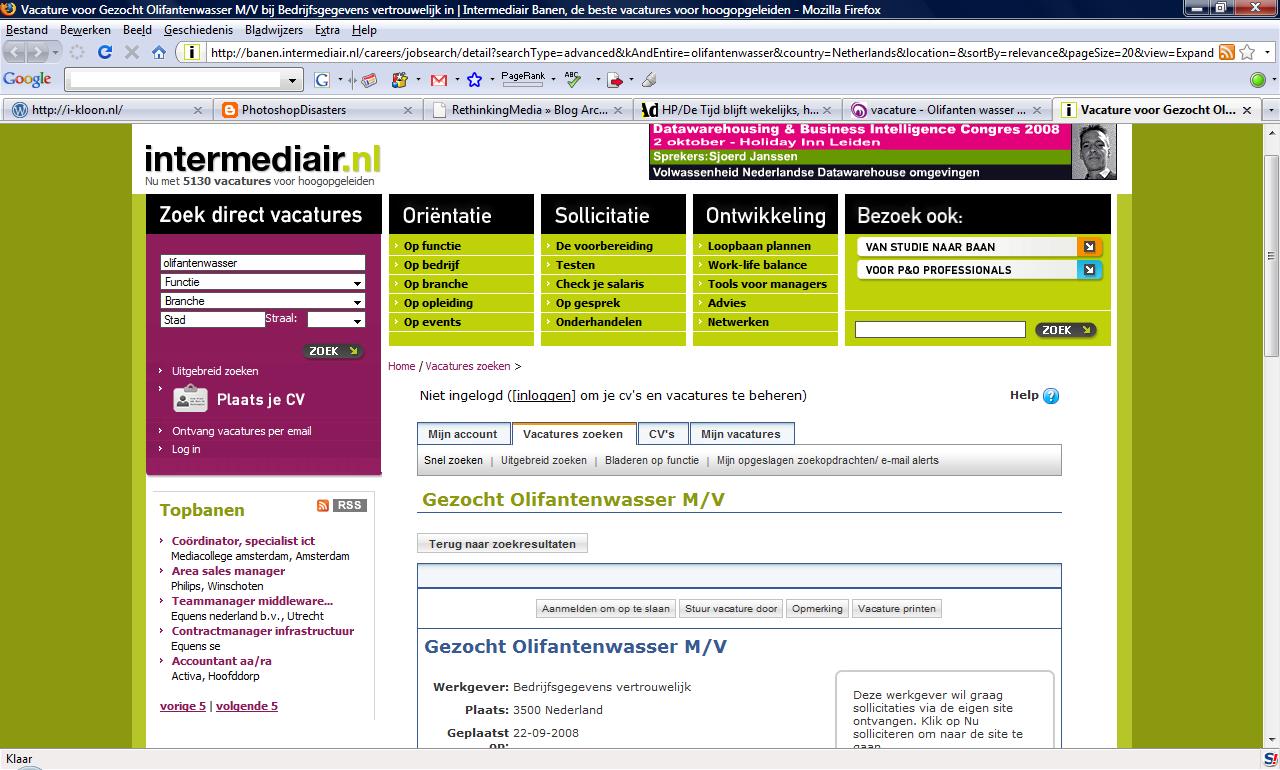Click the browser Reload button
Image resolution: width=1280 pixels, height=770 pixels.
[104, 52]
